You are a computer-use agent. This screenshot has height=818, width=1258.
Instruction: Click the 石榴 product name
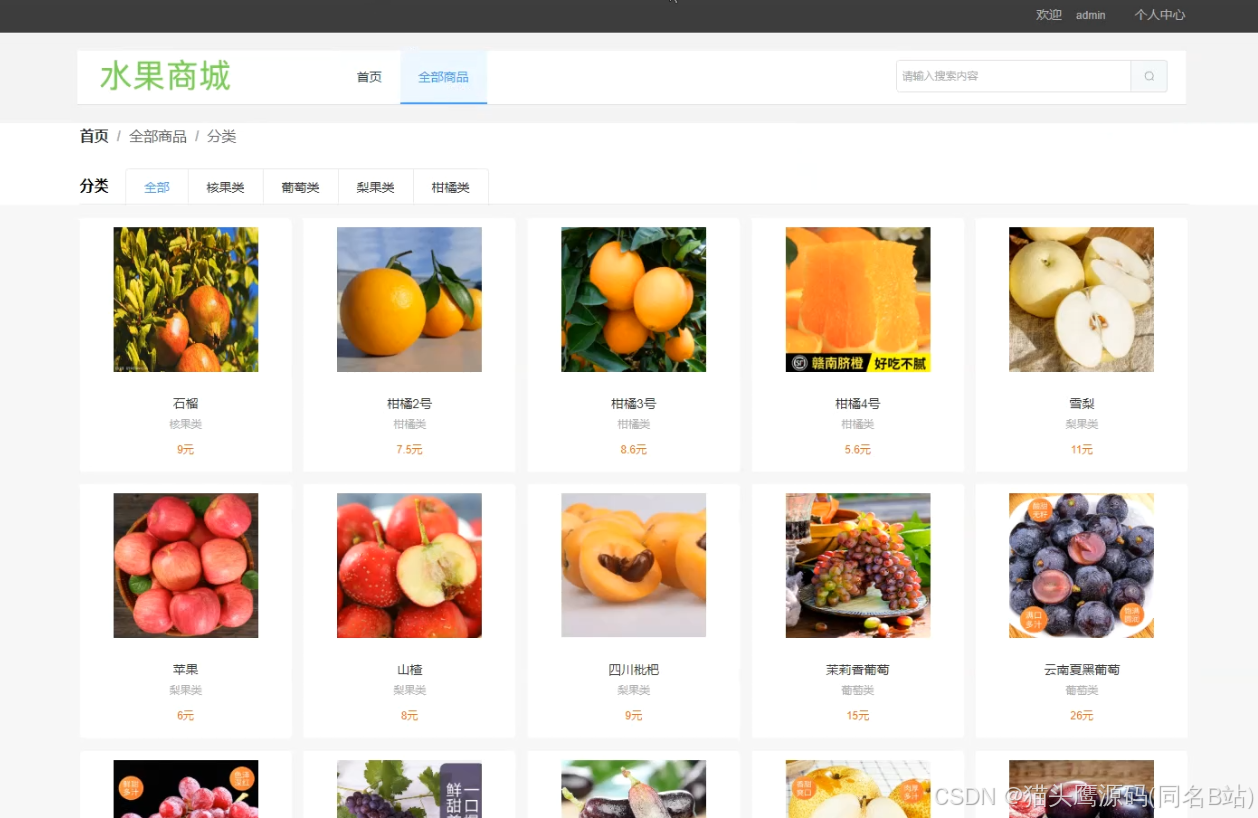point(186,404)
